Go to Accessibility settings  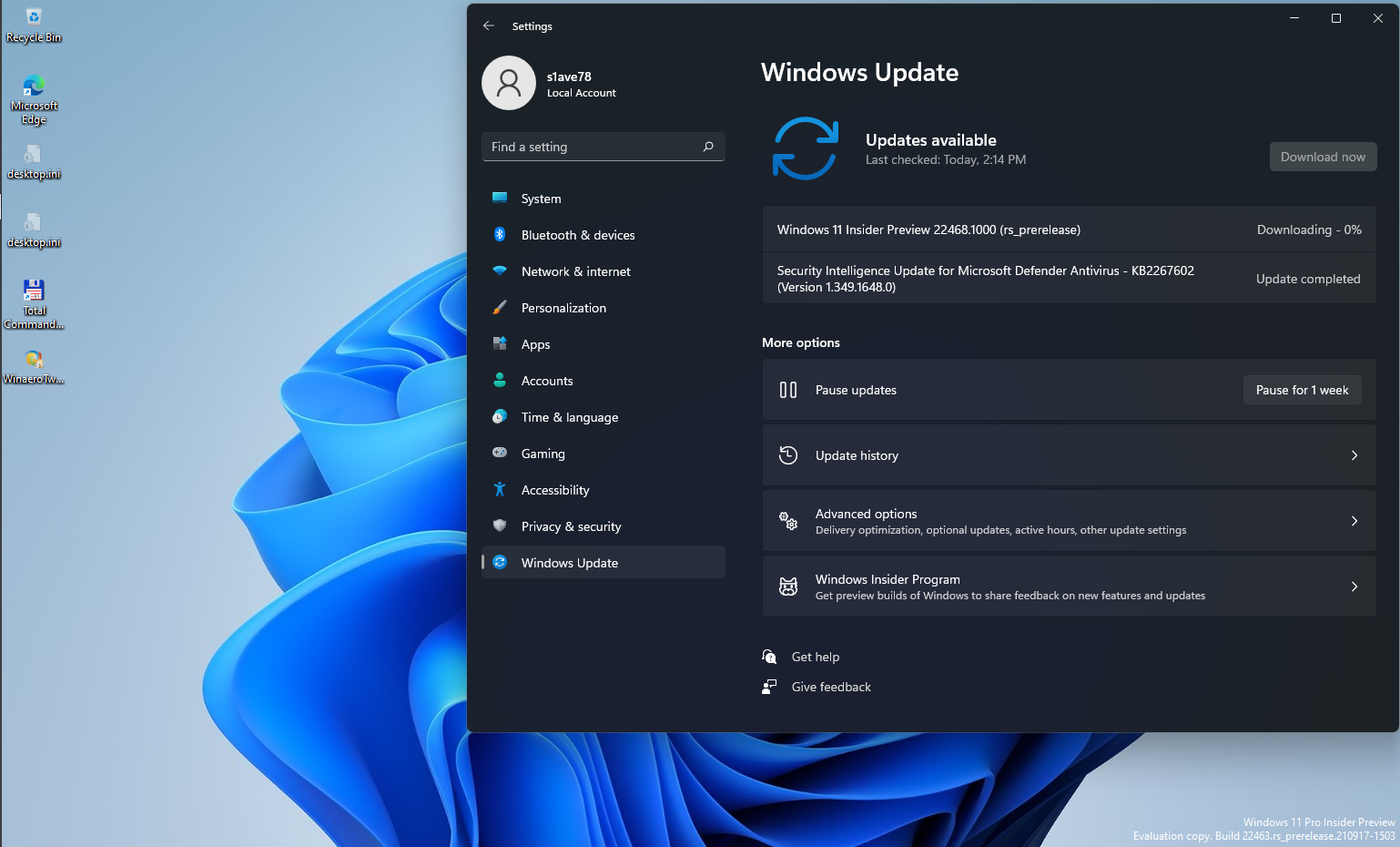[x=604, y=490]
